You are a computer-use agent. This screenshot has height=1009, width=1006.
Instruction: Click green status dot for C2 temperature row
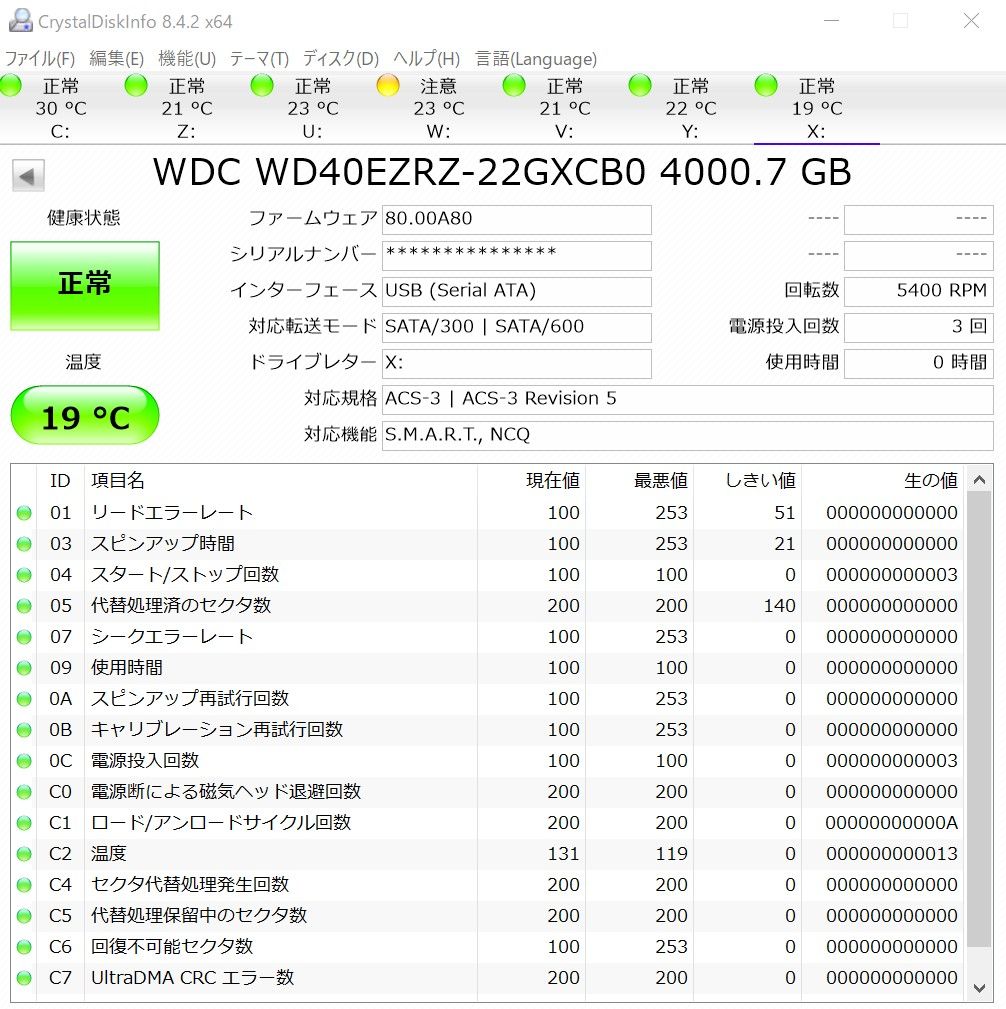pos(24,854)
